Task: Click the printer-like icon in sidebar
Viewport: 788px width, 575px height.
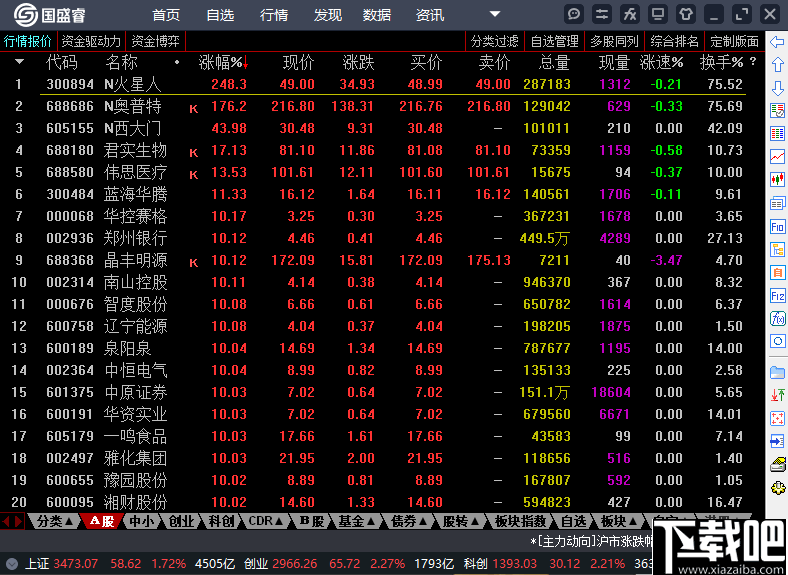Action: [x=777, y=464]
